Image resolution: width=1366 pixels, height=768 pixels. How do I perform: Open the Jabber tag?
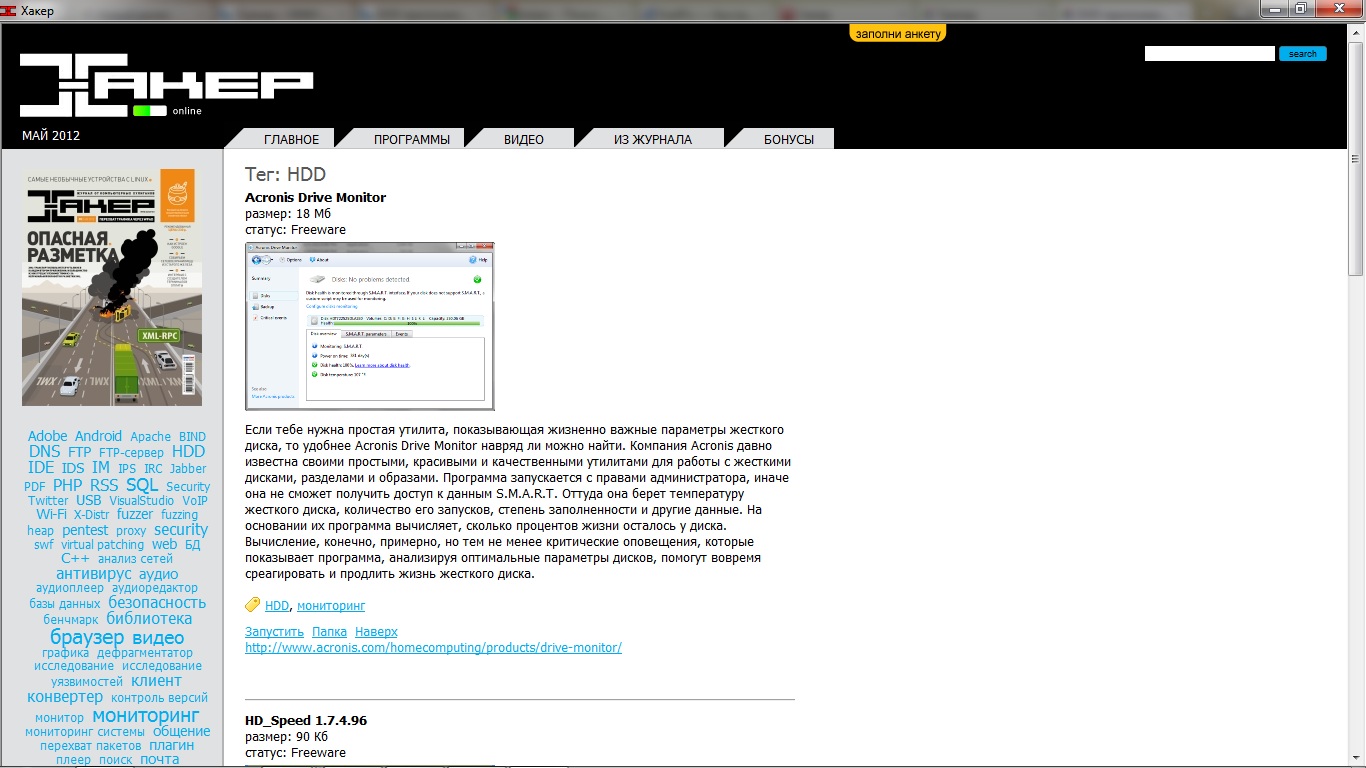click(x=188, y=469)
